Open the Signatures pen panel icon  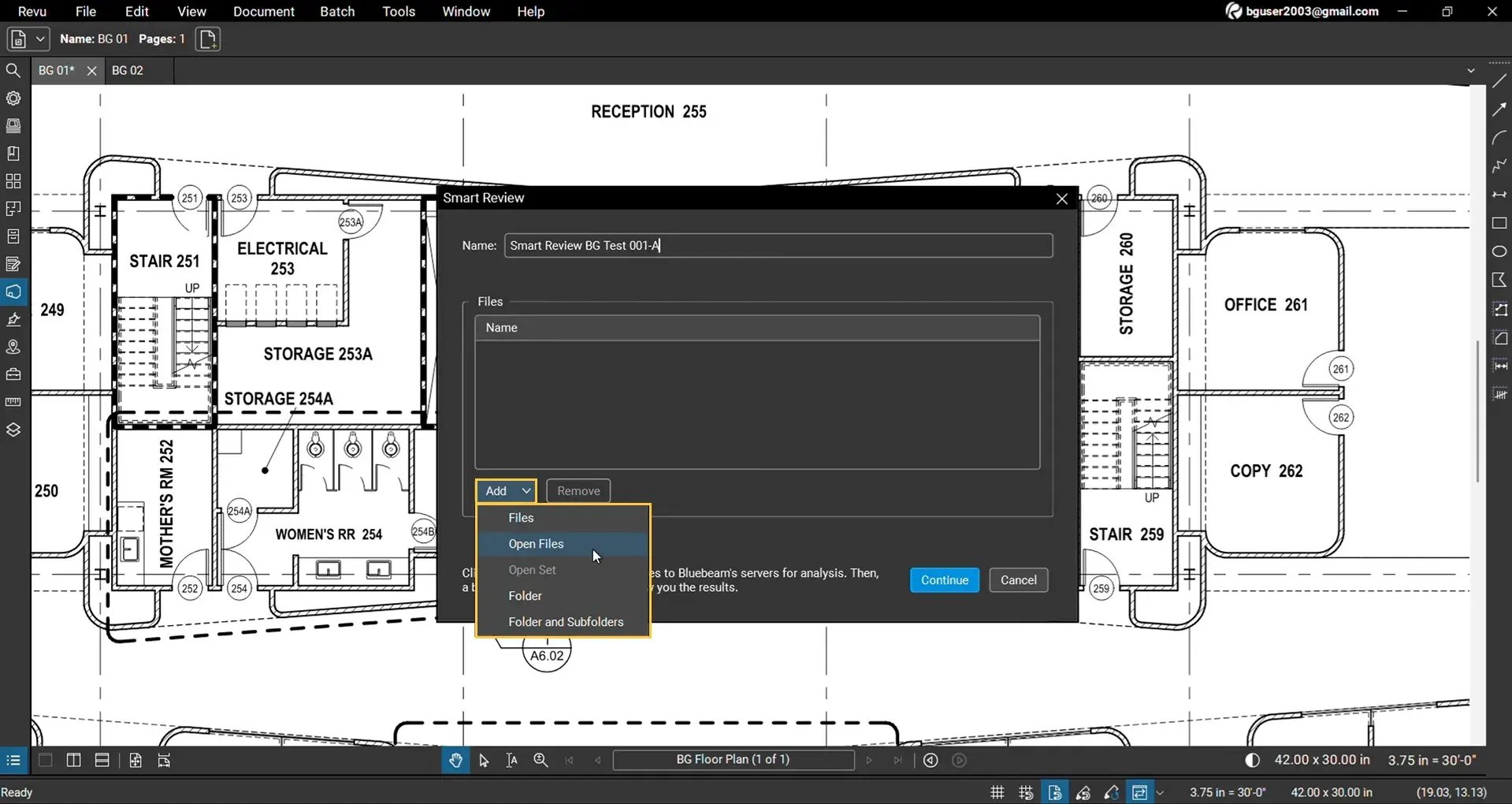coord(13,319)
